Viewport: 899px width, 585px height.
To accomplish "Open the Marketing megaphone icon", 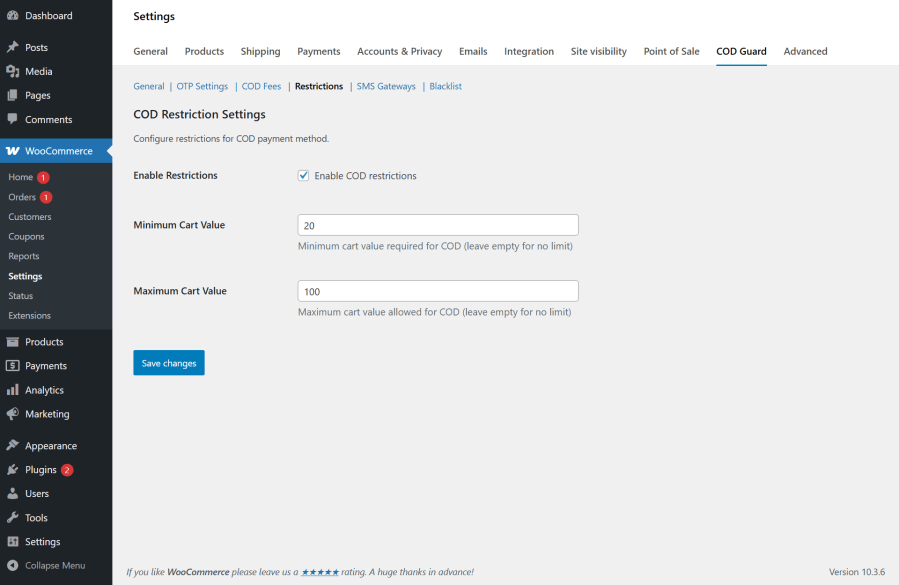I will (x=12, y=414).
